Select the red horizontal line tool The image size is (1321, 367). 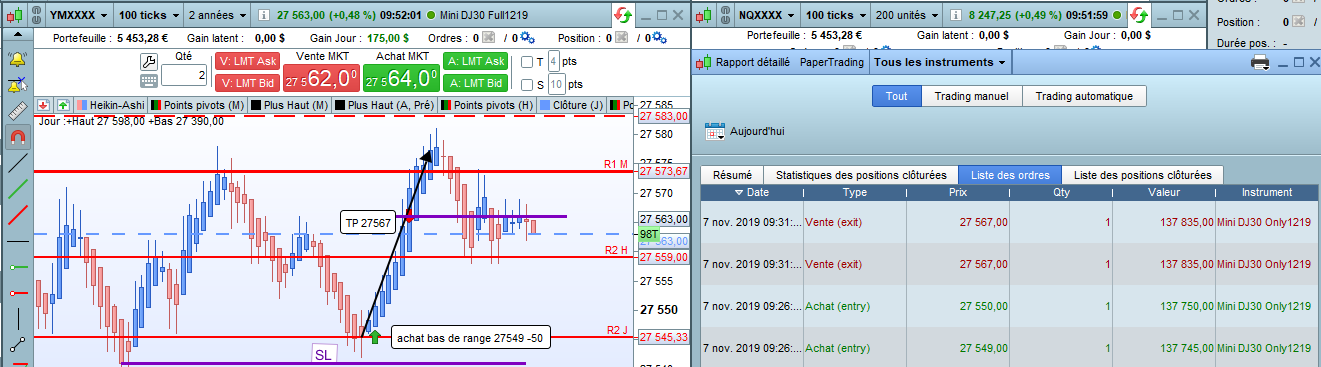tap(17, 293)
